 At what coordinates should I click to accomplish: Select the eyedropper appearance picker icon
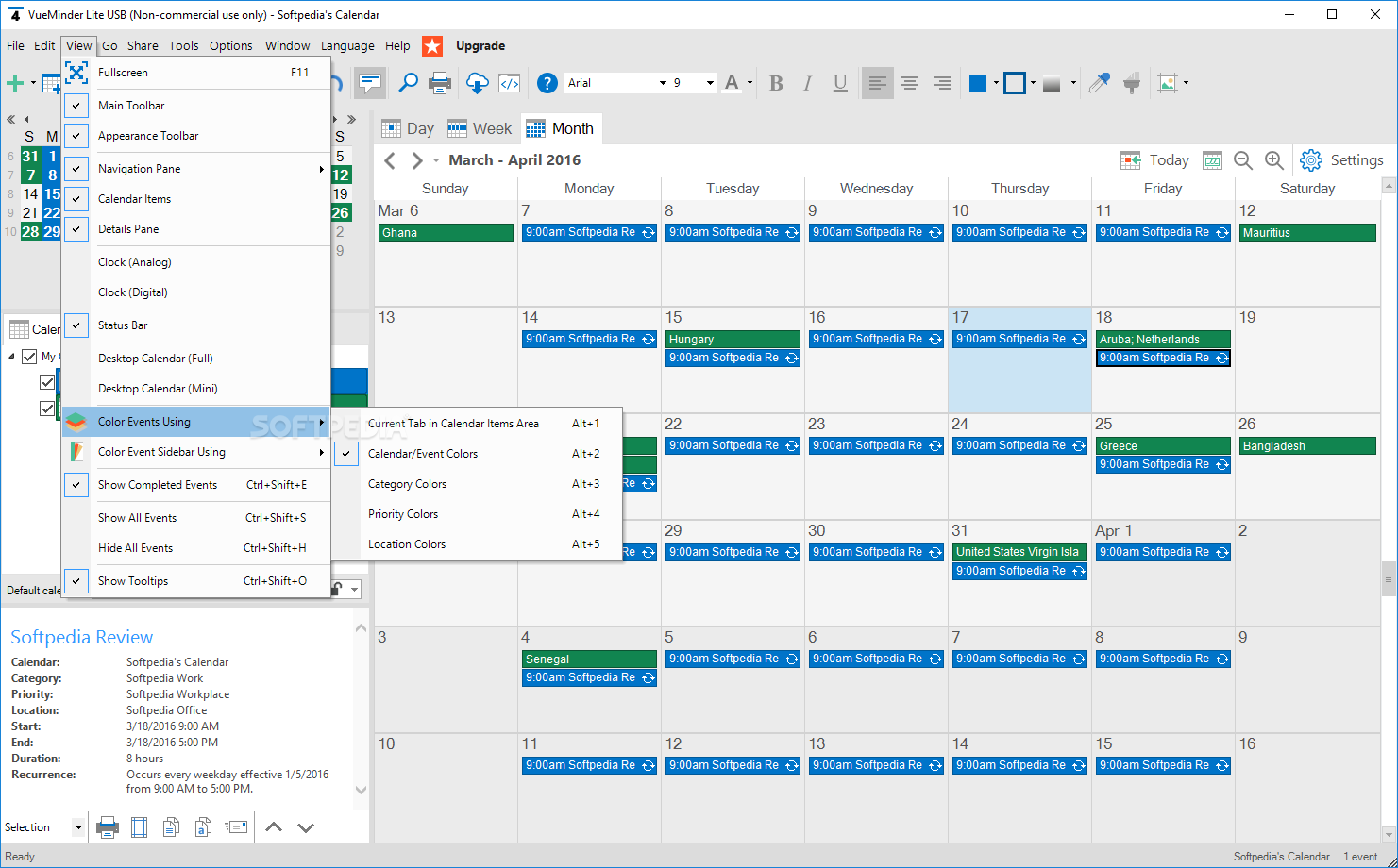(1099, 83)
